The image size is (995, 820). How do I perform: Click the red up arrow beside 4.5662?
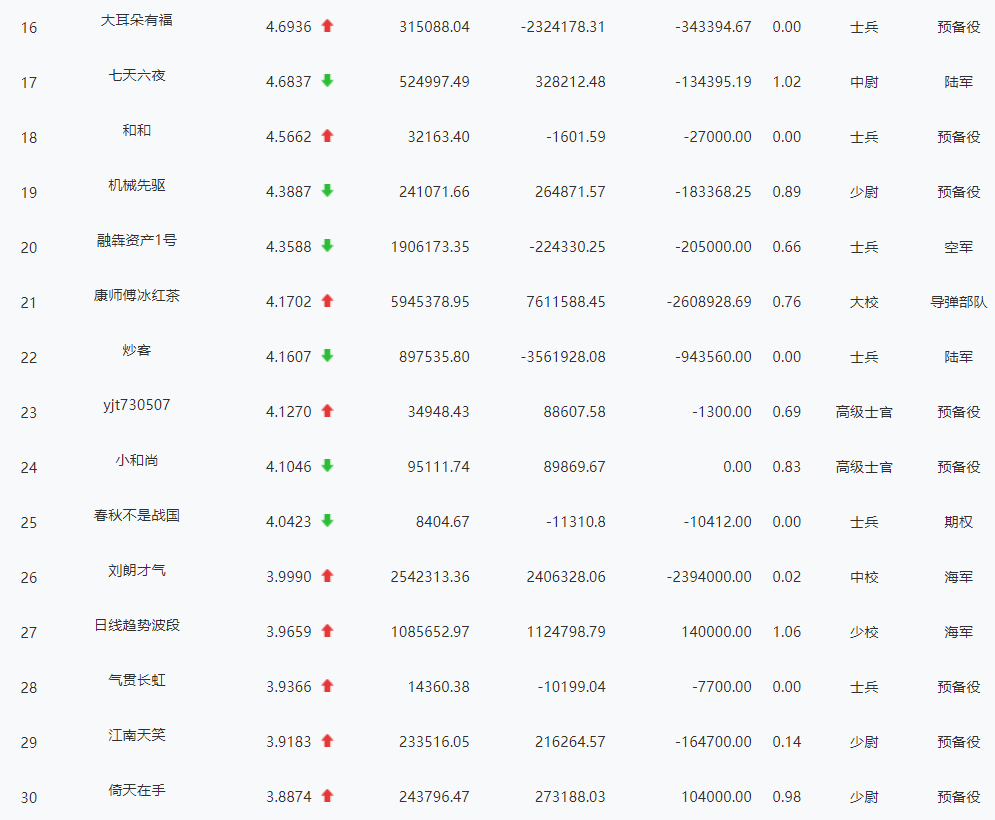pyautogui.click(x=327, y=136)
